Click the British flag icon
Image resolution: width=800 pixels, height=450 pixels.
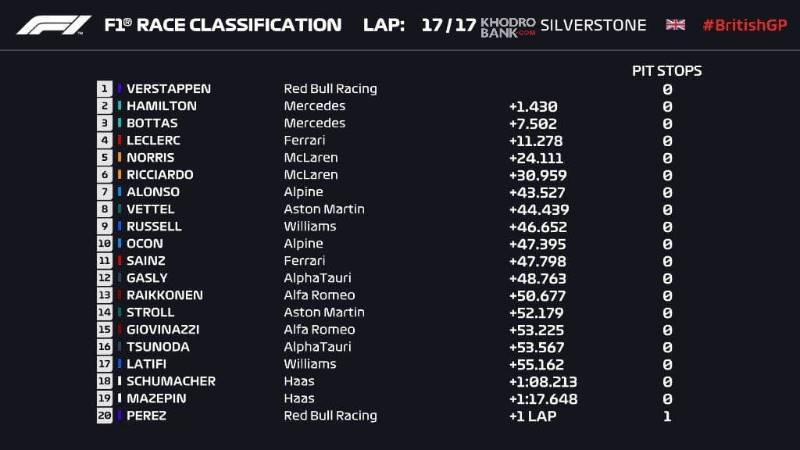click(x=675, y=25)
